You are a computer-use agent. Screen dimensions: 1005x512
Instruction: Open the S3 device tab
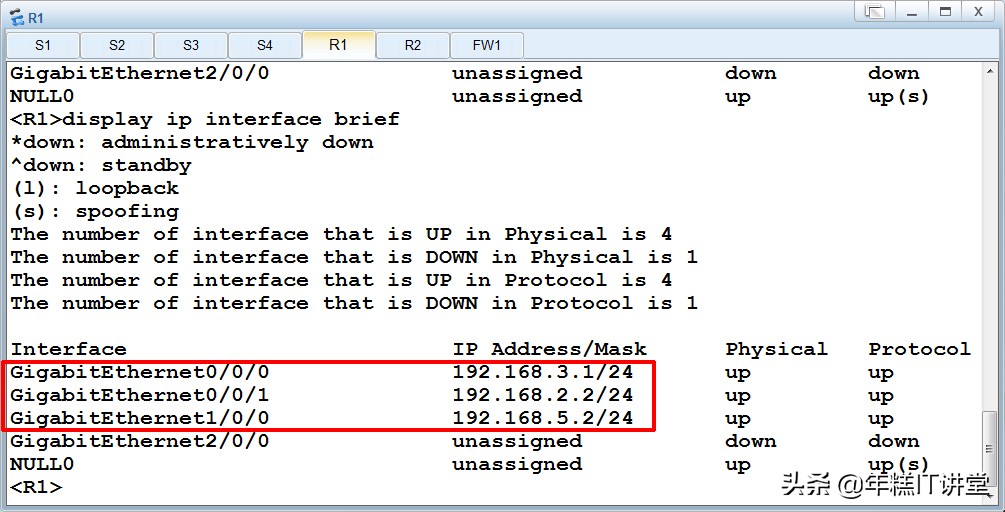point(190,45)
